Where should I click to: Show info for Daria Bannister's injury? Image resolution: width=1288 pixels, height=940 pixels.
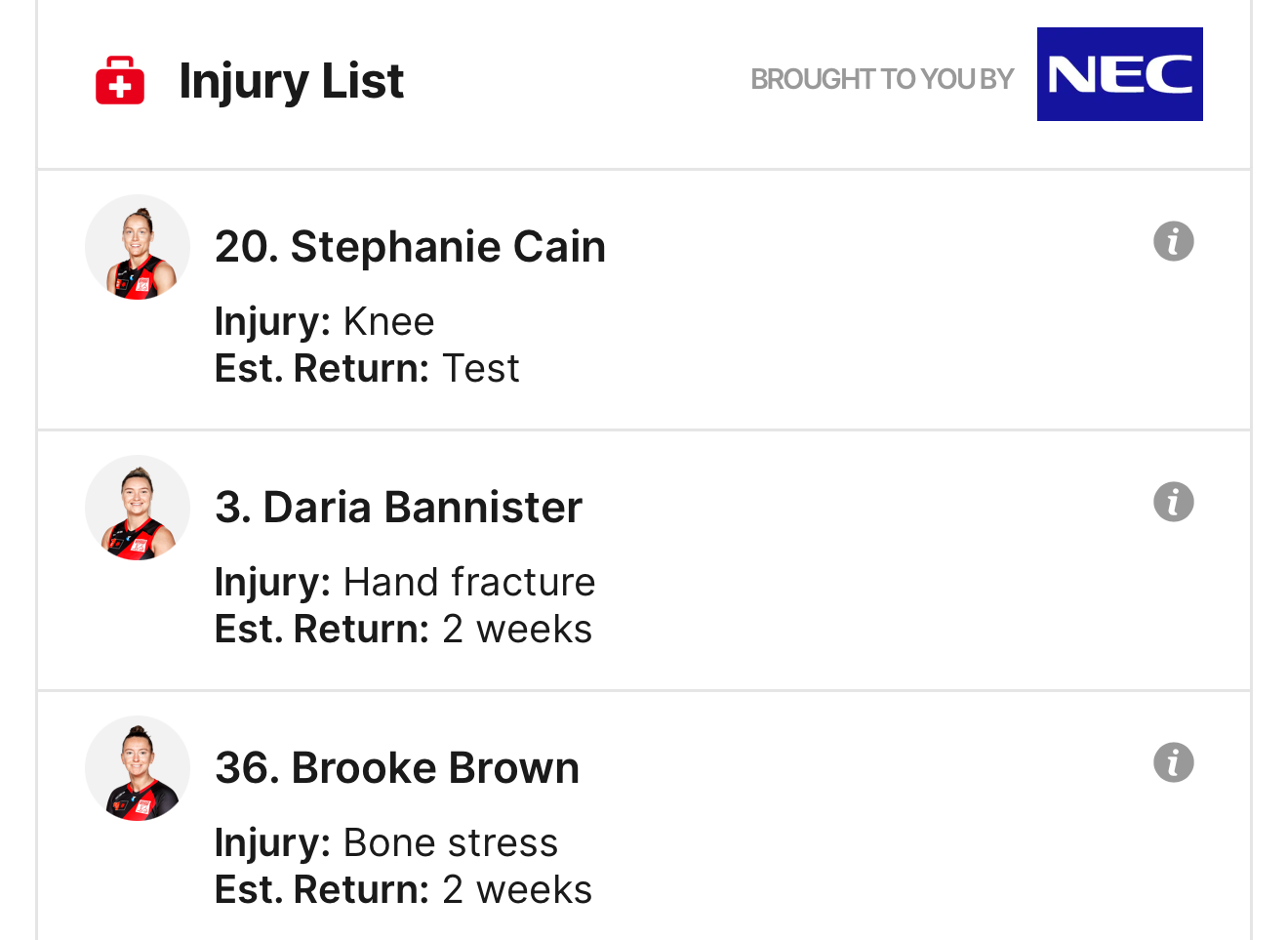tap(1173, 502)
